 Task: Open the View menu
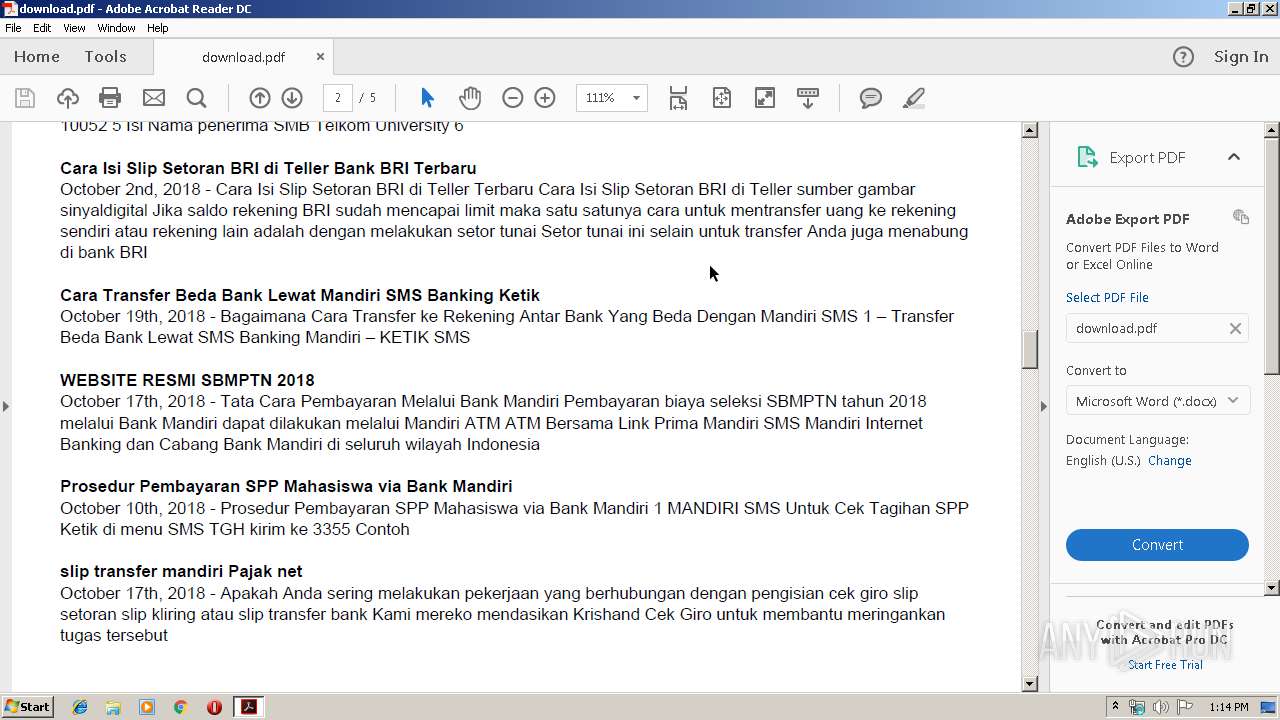pyautogui.click(x=75, y=28)
